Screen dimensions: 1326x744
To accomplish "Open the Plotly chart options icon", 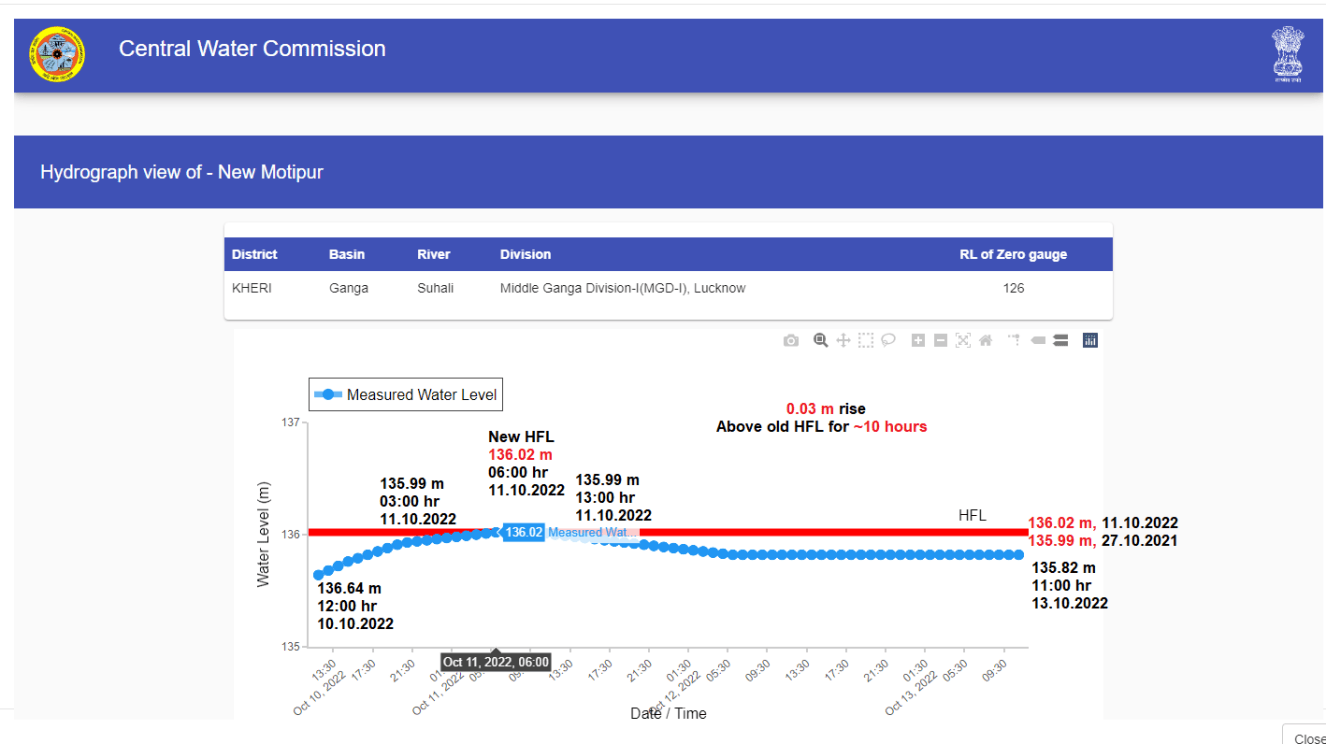I will coord(1089,340).
